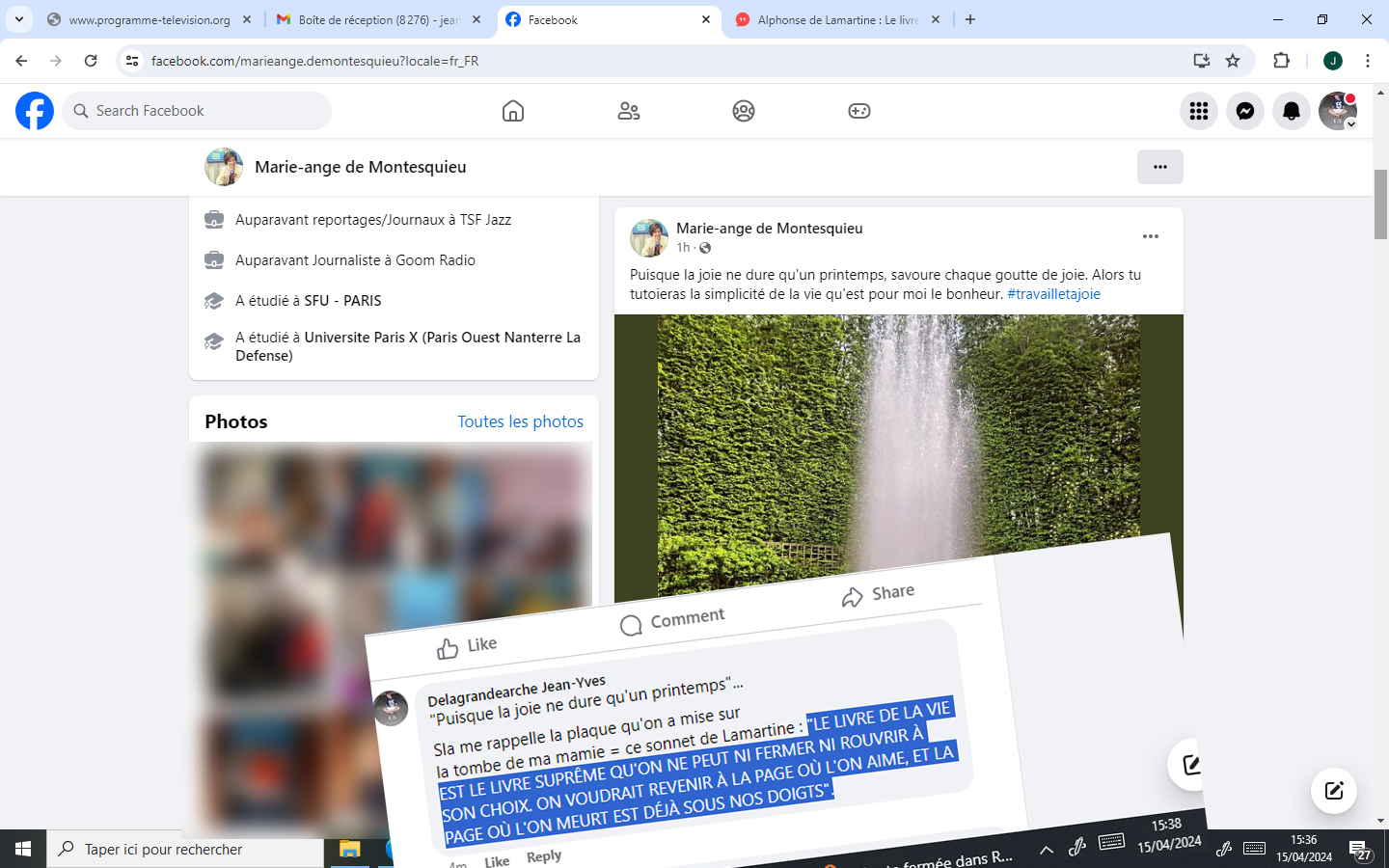Click Like in overlaid comment screenshot
The height and width of the screenshot is (868, 1389).
click(467, 646)
